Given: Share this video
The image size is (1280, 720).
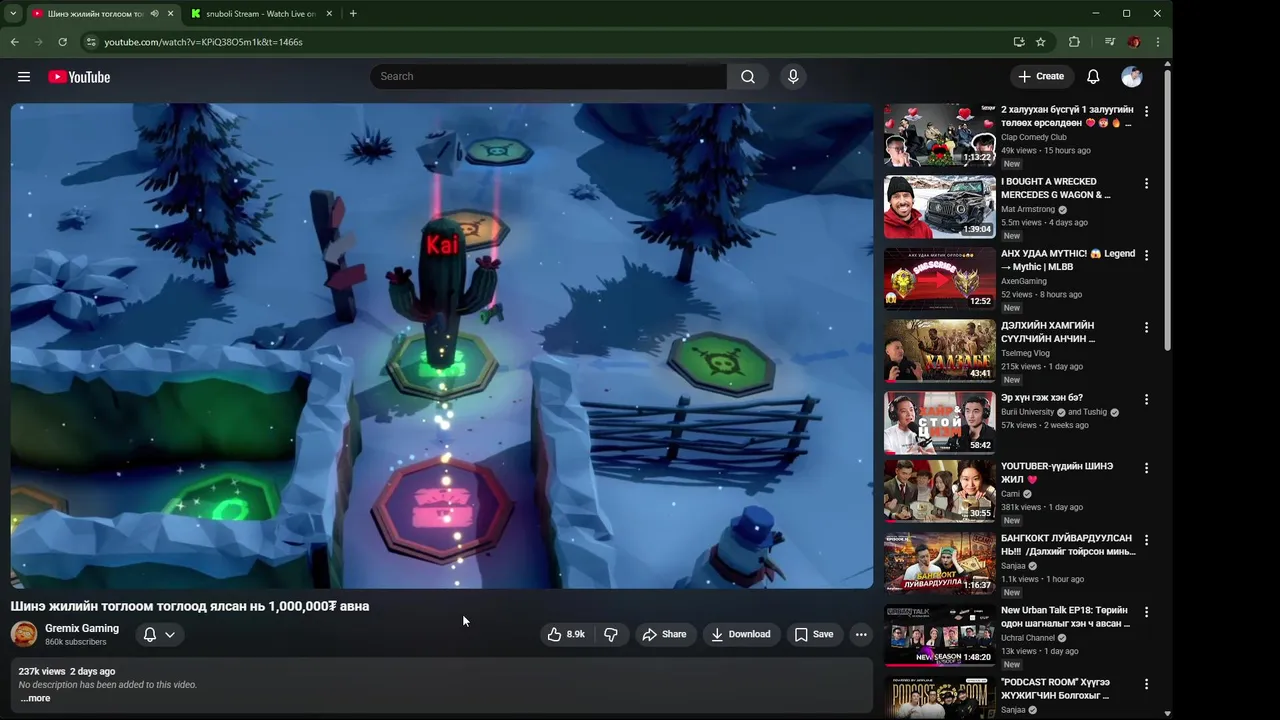Looking at the screenshot, I should point(664,634).
